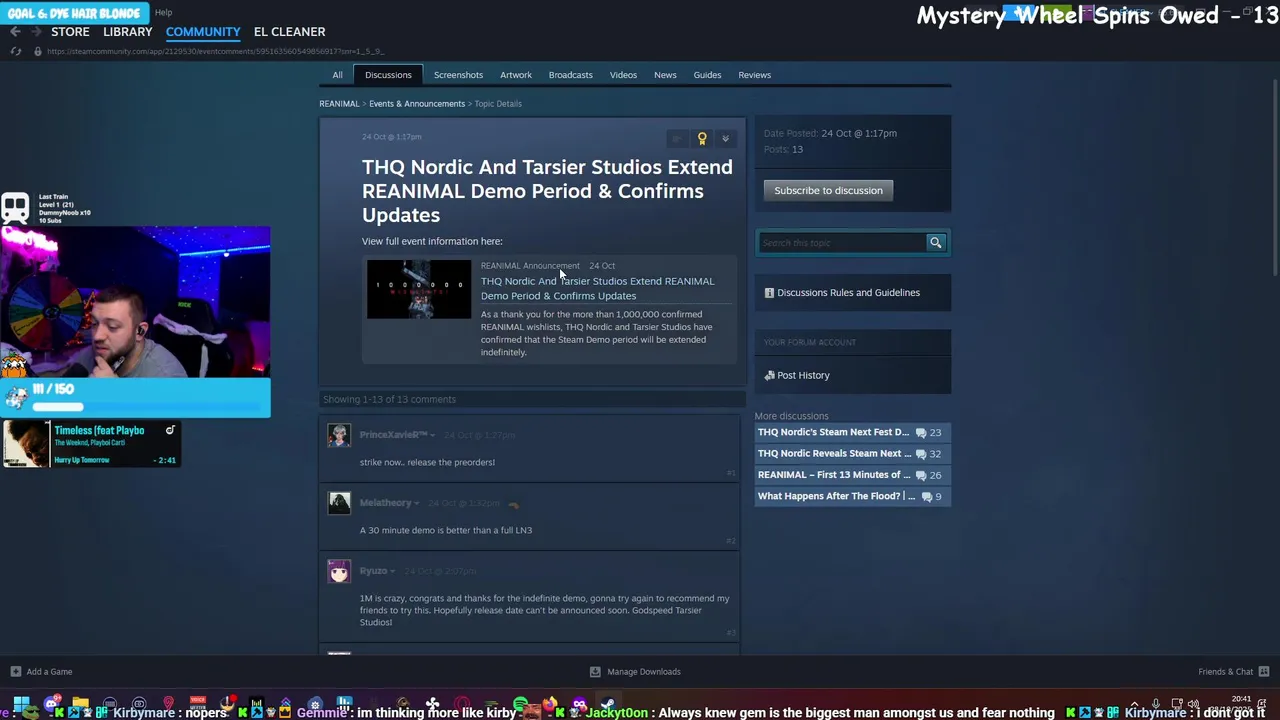Viewport: 1280px width, 720px height.
Task: Click comment text 'strike now.. release the preorders!'
Action: click(x=427, y=462)
